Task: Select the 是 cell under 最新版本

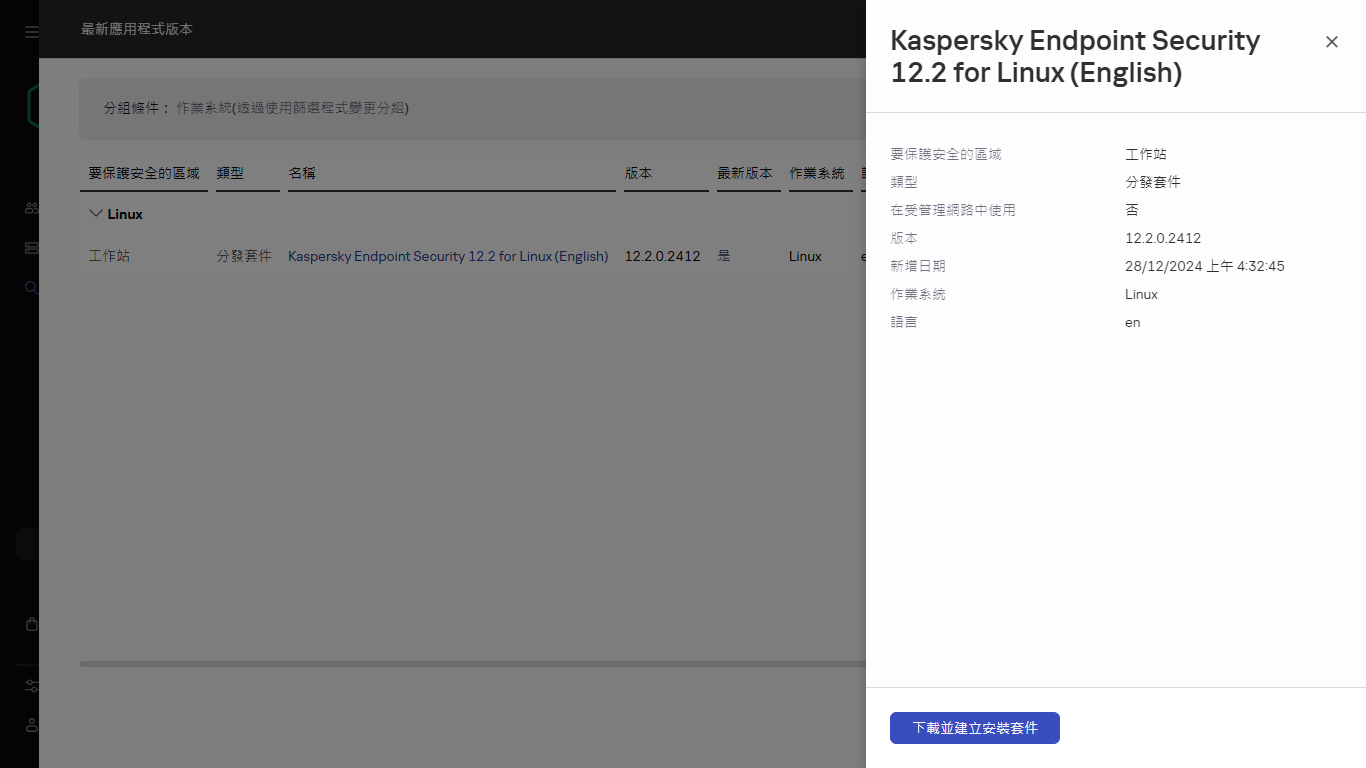Action: click(723, 256)
